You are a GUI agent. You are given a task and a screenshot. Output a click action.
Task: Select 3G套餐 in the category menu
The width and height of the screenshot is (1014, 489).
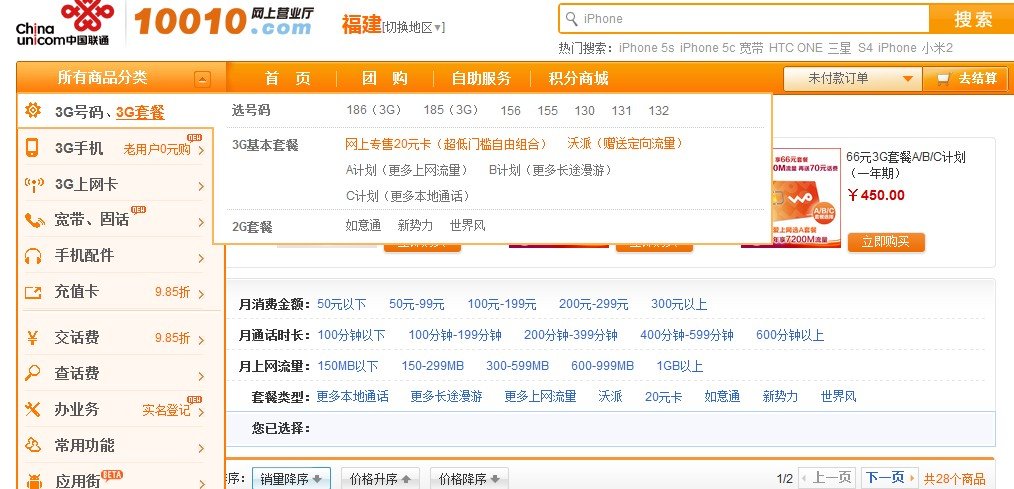[x=140, y=112]
